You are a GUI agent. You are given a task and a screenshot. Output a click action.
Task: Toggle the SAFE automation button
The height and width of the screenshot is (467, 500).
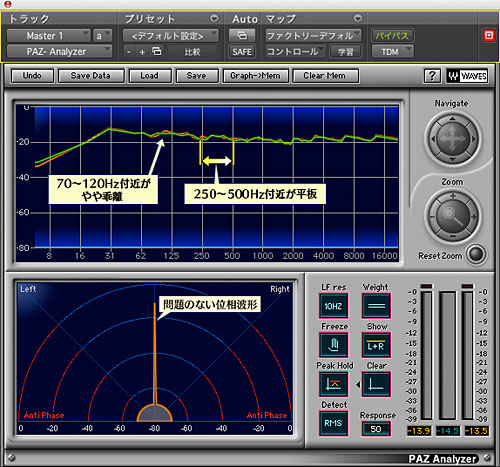[x=242, y=52]
